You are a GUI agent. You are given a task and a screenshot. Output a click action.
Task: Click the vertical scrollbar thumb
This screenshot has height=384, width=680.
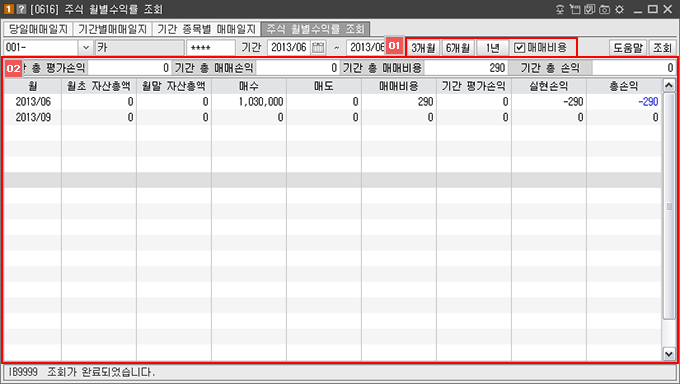(x=669, y=206)
